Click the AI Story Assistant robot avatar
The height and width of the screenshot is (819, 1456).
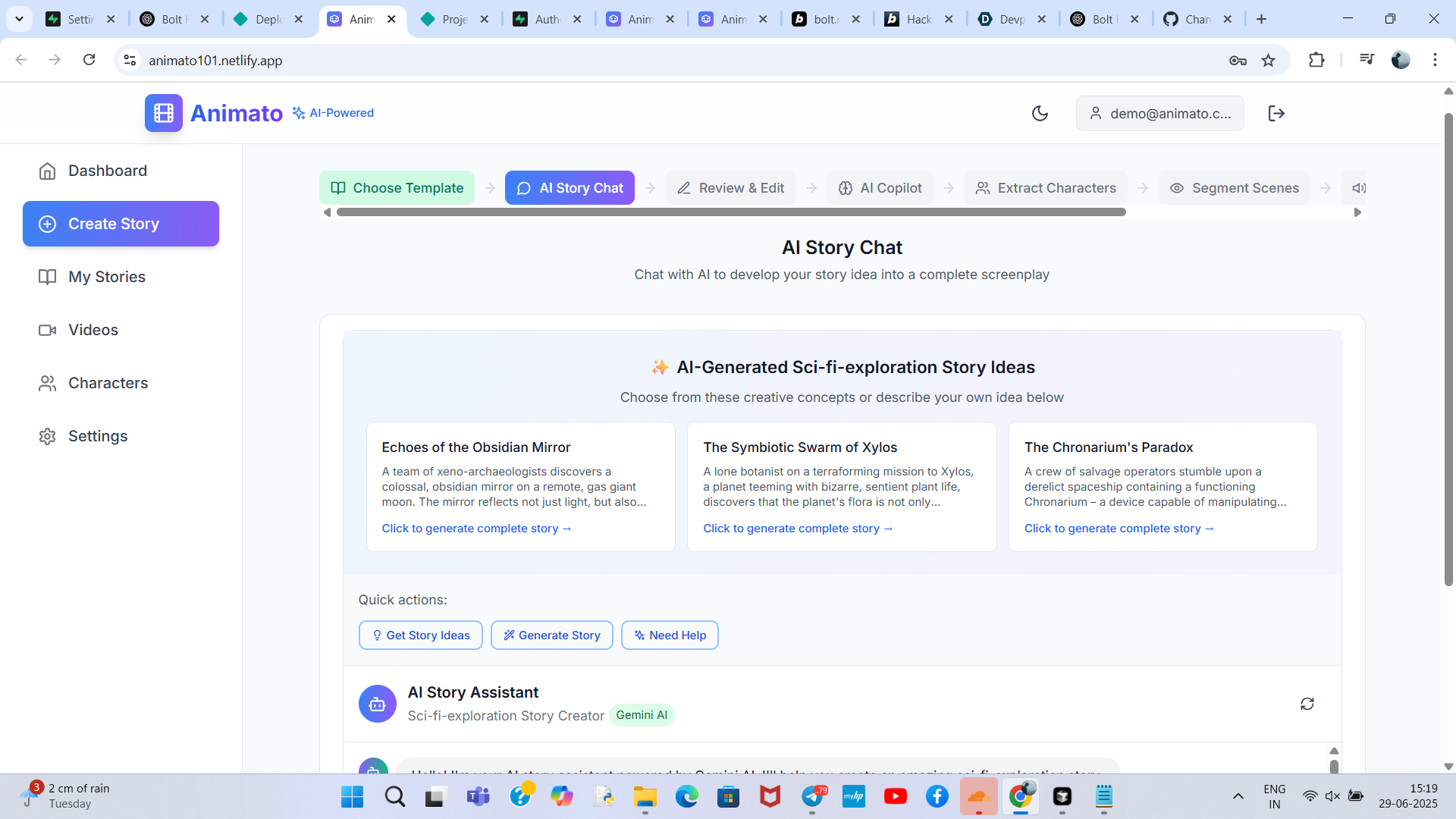[377, 704]
